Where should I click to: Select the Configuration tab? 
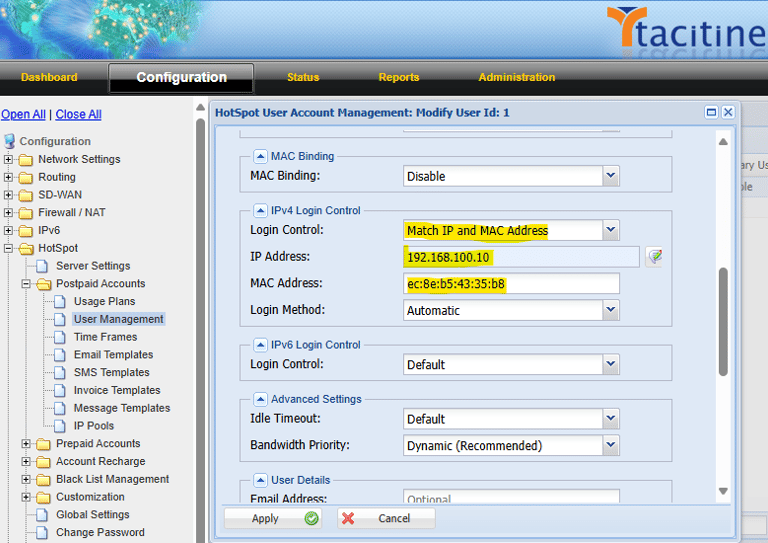pos(181,77)
